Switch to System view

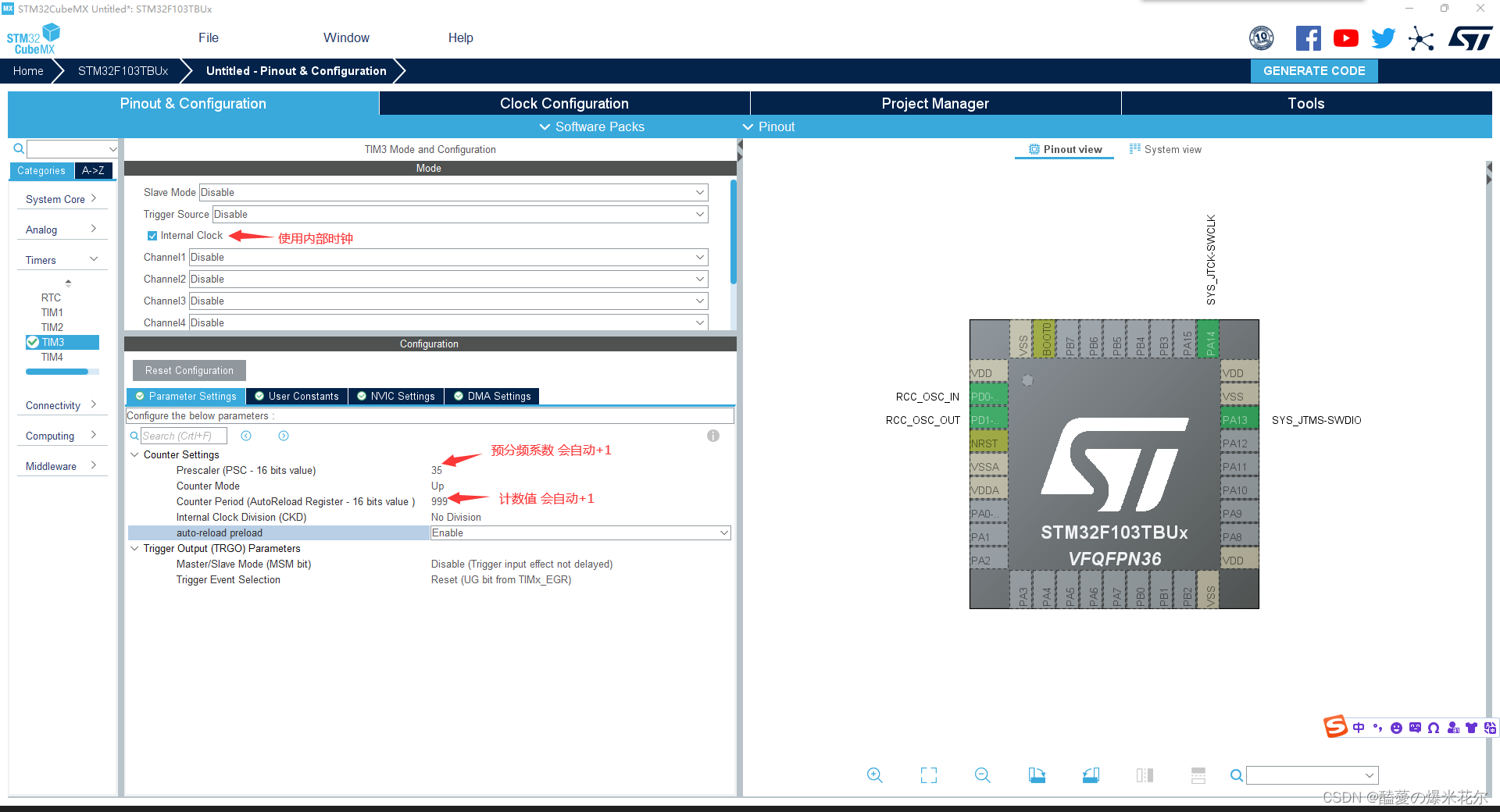coord(1165,149)
